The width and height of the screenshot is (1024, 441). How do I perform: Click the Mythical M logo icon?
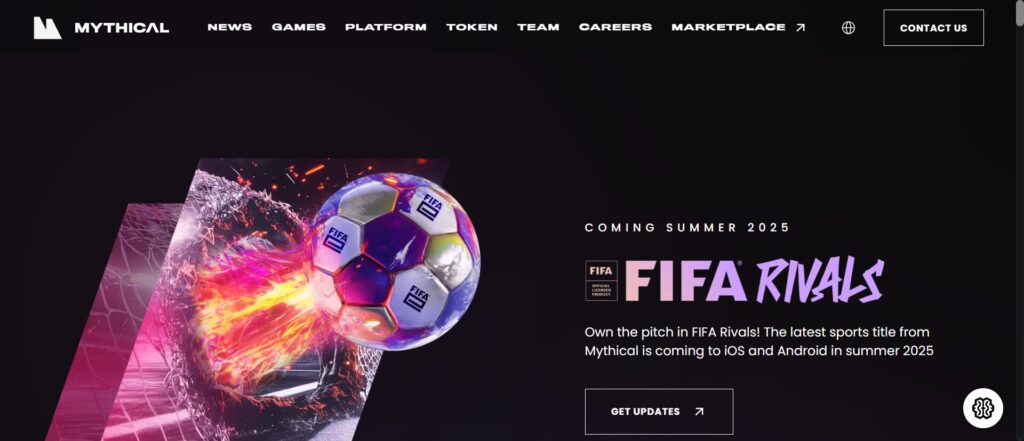[x=47, y=27]
